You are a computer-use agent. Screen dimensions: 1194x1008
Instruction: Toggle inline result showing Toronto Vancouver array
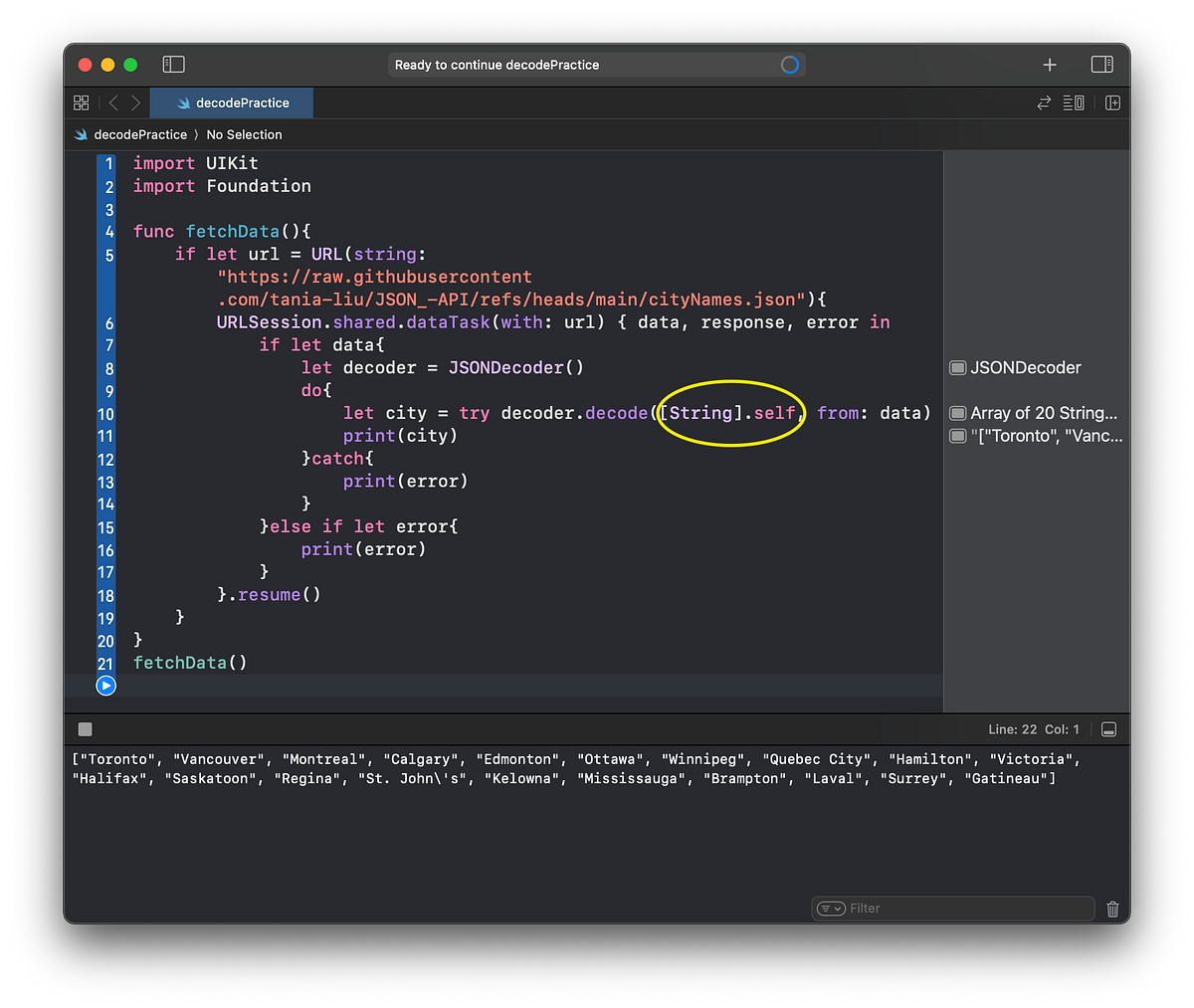(x=956, y=435)
